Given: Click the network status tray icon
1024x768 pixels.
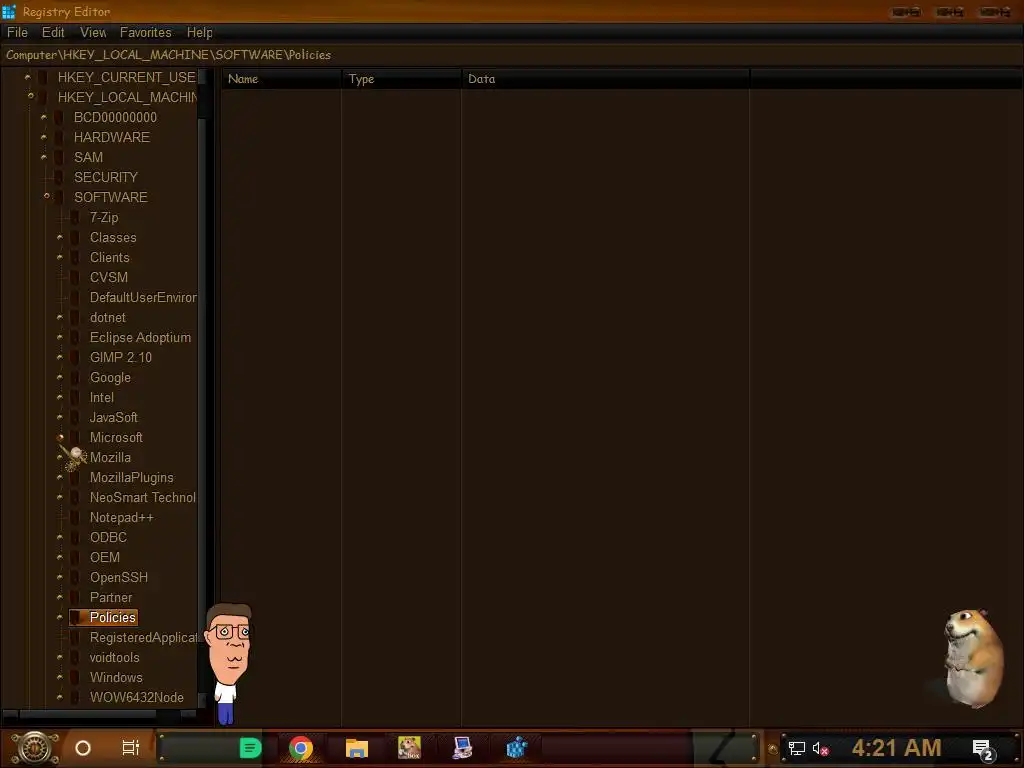Looking at the screenshot, I should tap(796, 748).
